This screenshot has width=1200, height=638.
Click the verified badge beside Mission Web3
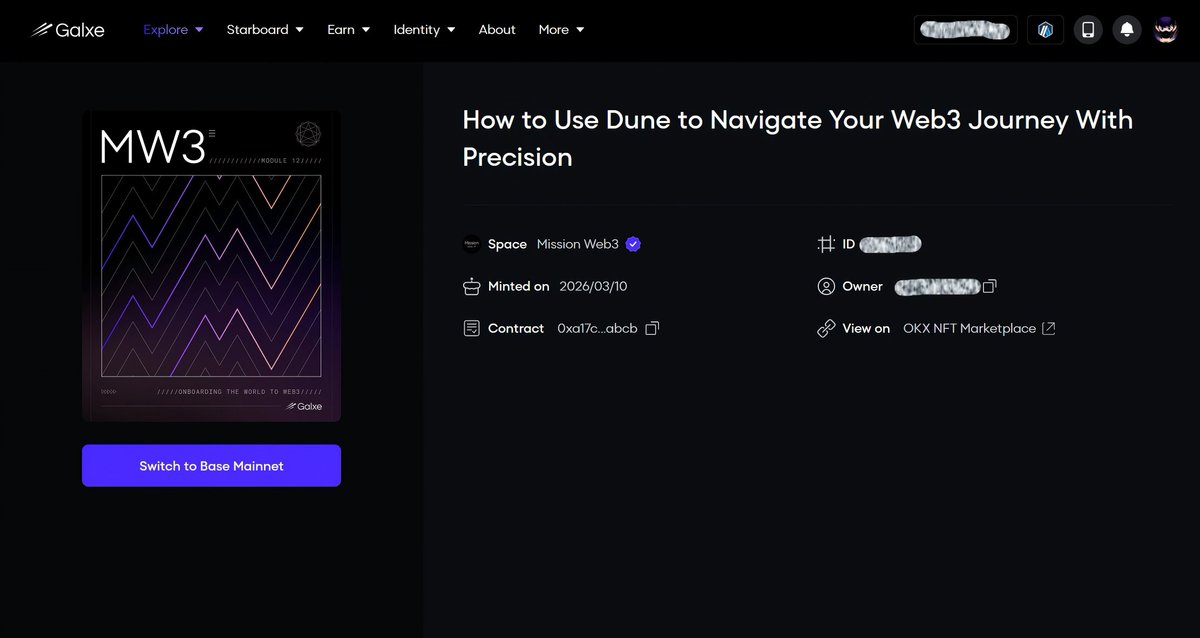click(633, 244)
